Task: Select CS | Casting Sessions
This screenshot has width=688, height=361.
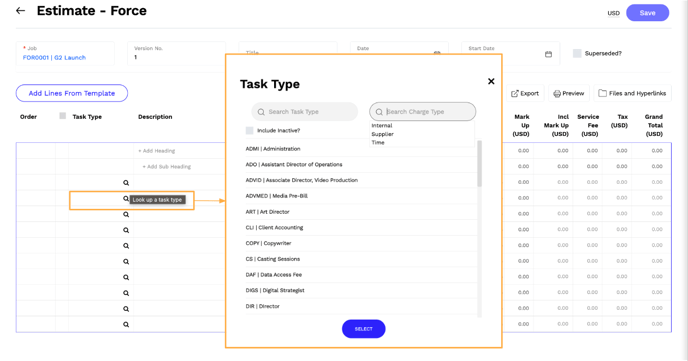Action: (361, 259)
